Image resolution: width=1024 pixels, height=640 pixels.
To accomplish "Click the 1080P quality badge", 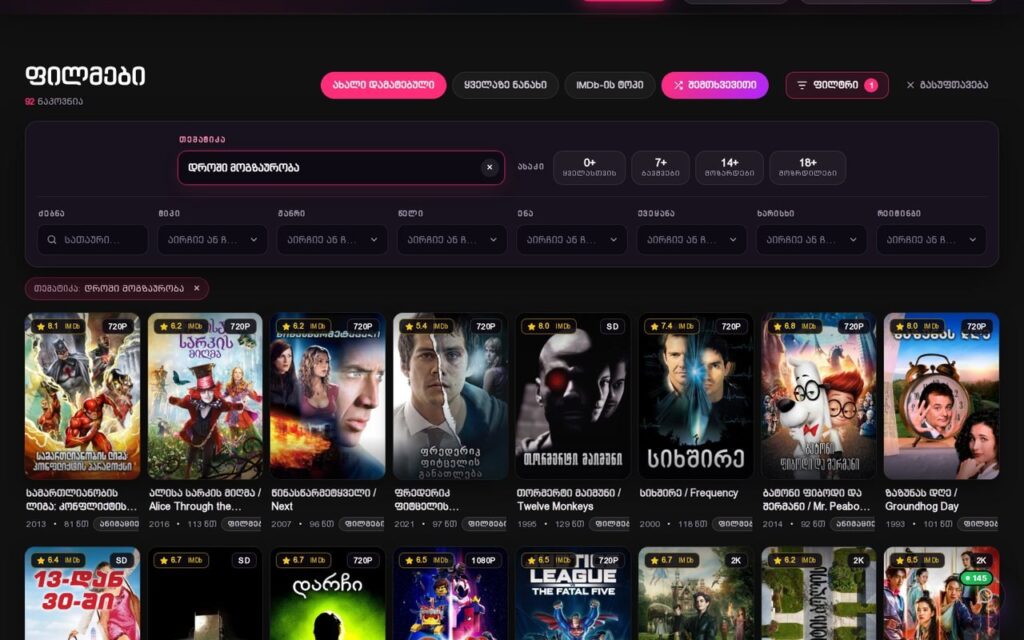I will click(483, 560).
